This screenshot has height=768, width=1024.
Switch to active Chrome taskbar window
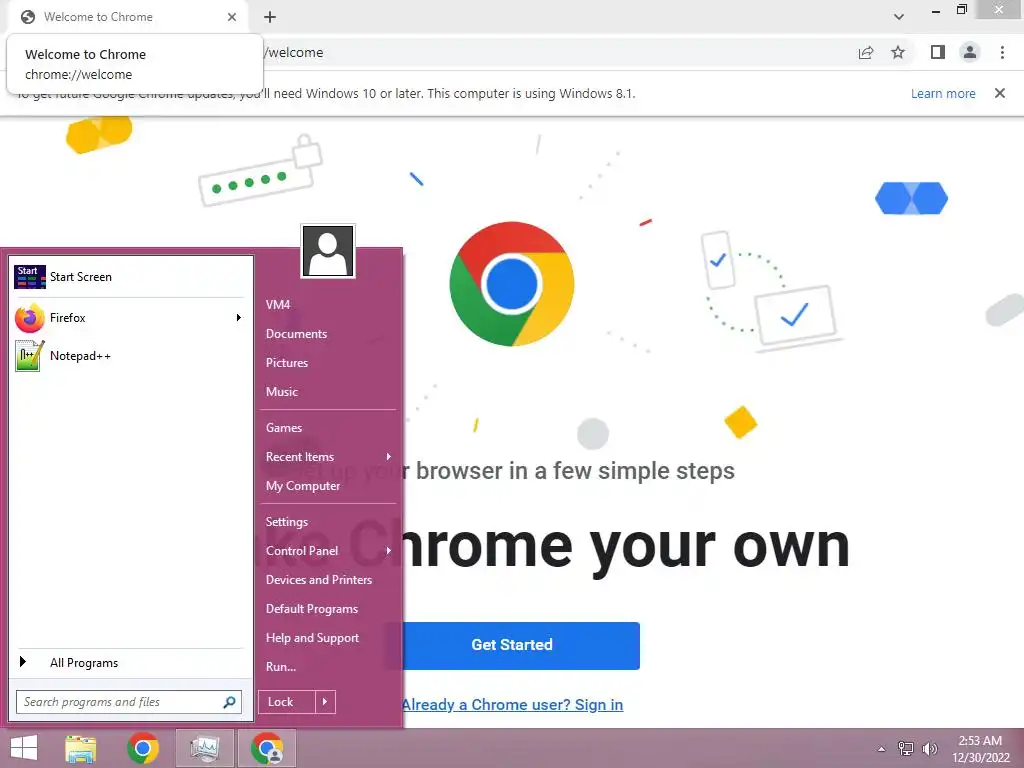[267, 748]
